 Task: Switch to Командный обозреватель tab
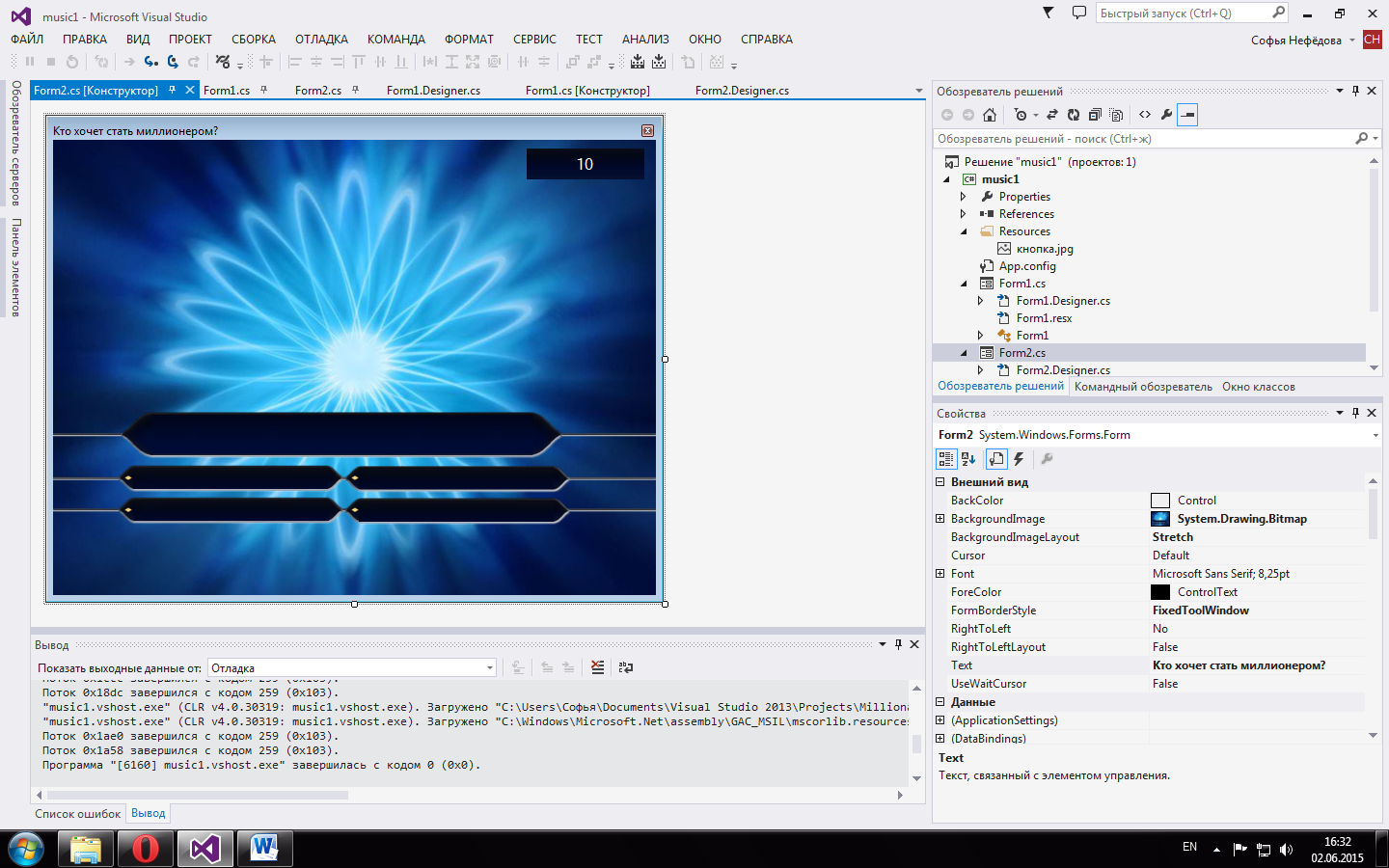pos(1143,387)
